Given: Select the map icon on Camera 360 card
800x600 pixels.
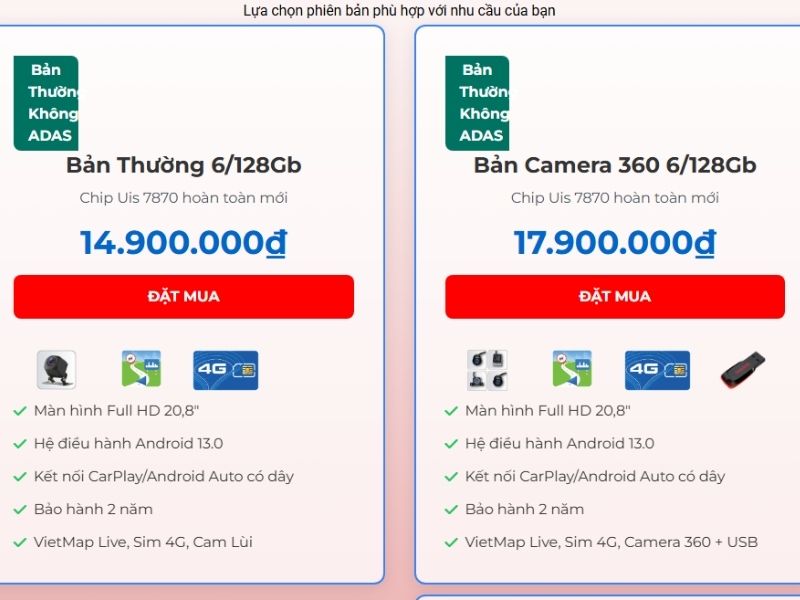Looking at the screenshot, I should pyautogui.click(x=572, y=368).
